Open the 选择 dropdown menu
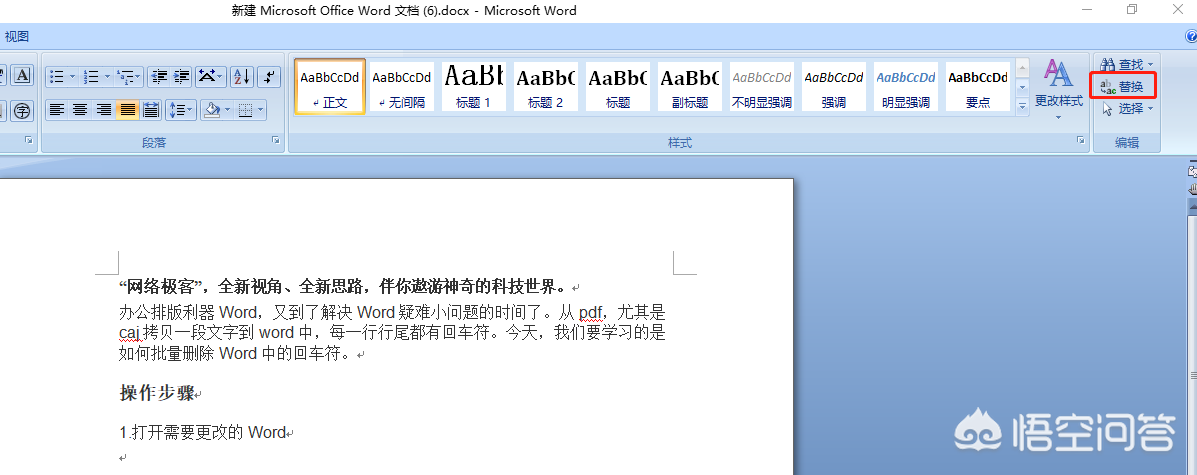This screenshot has height=475, width=1197. (x=1127, y=108)
